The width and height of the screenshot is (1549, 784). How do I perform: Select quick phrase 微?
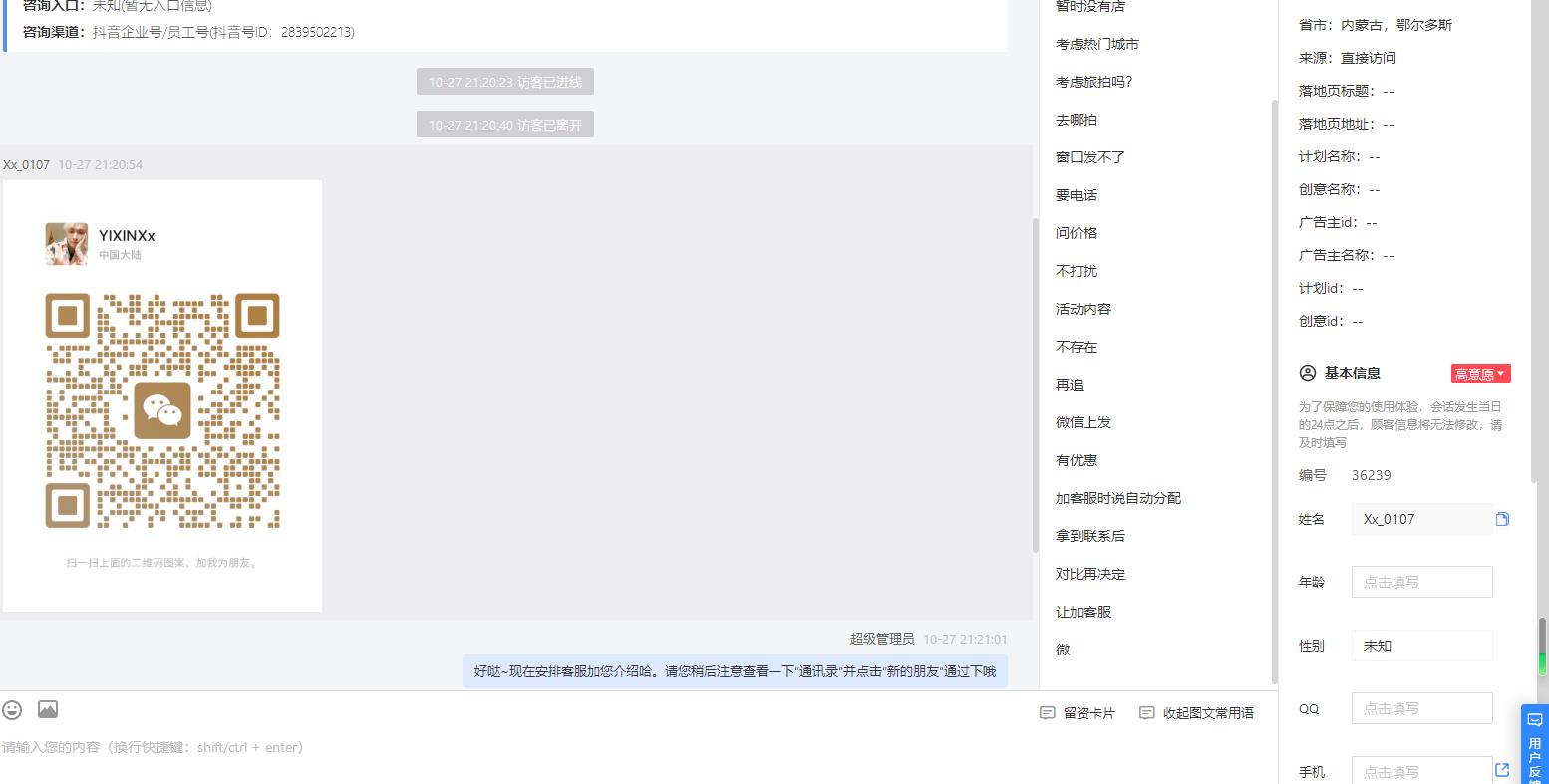(1063, 650)
